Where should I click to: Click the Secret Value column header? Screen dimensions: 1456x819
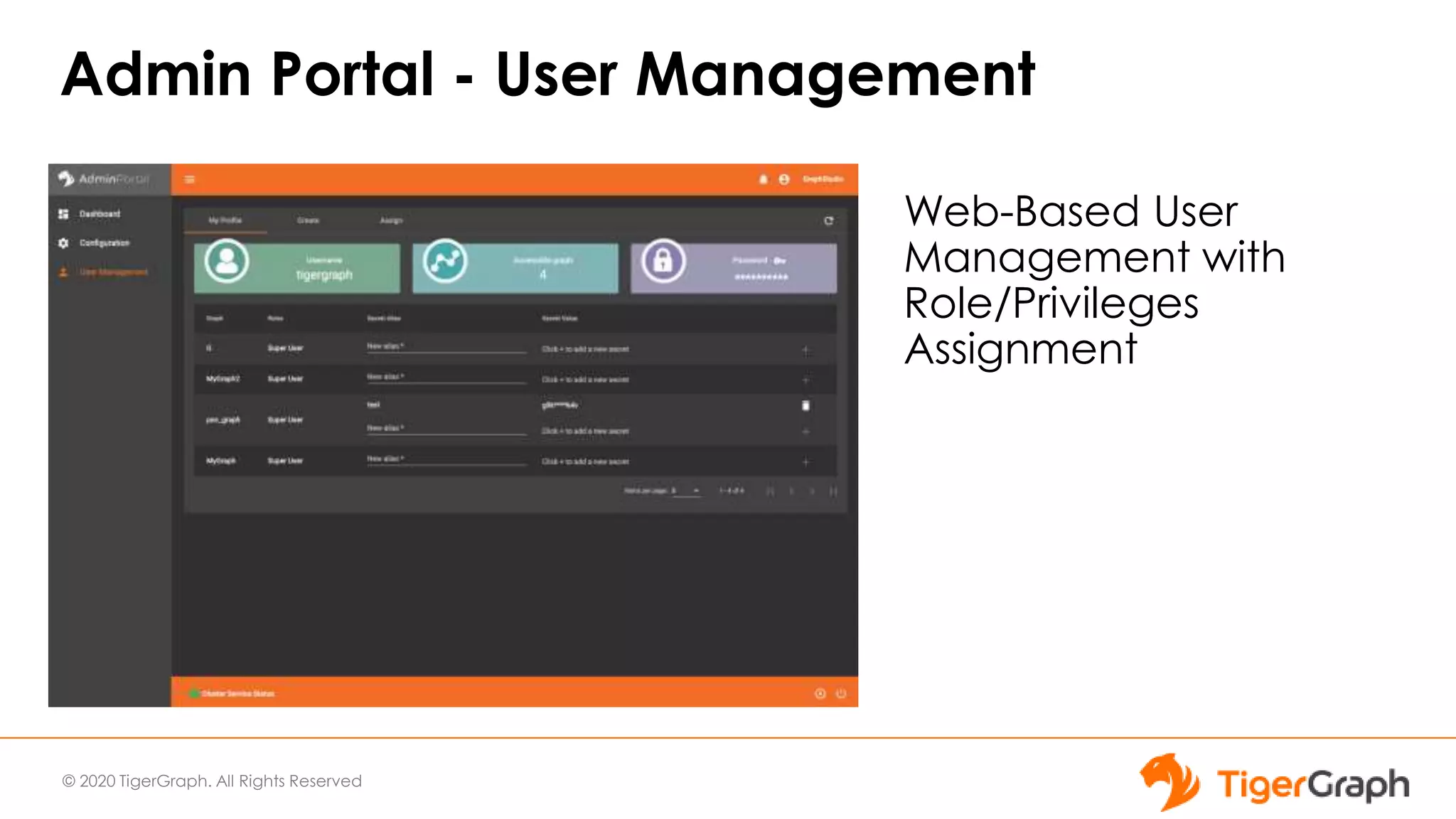[560, 318]
